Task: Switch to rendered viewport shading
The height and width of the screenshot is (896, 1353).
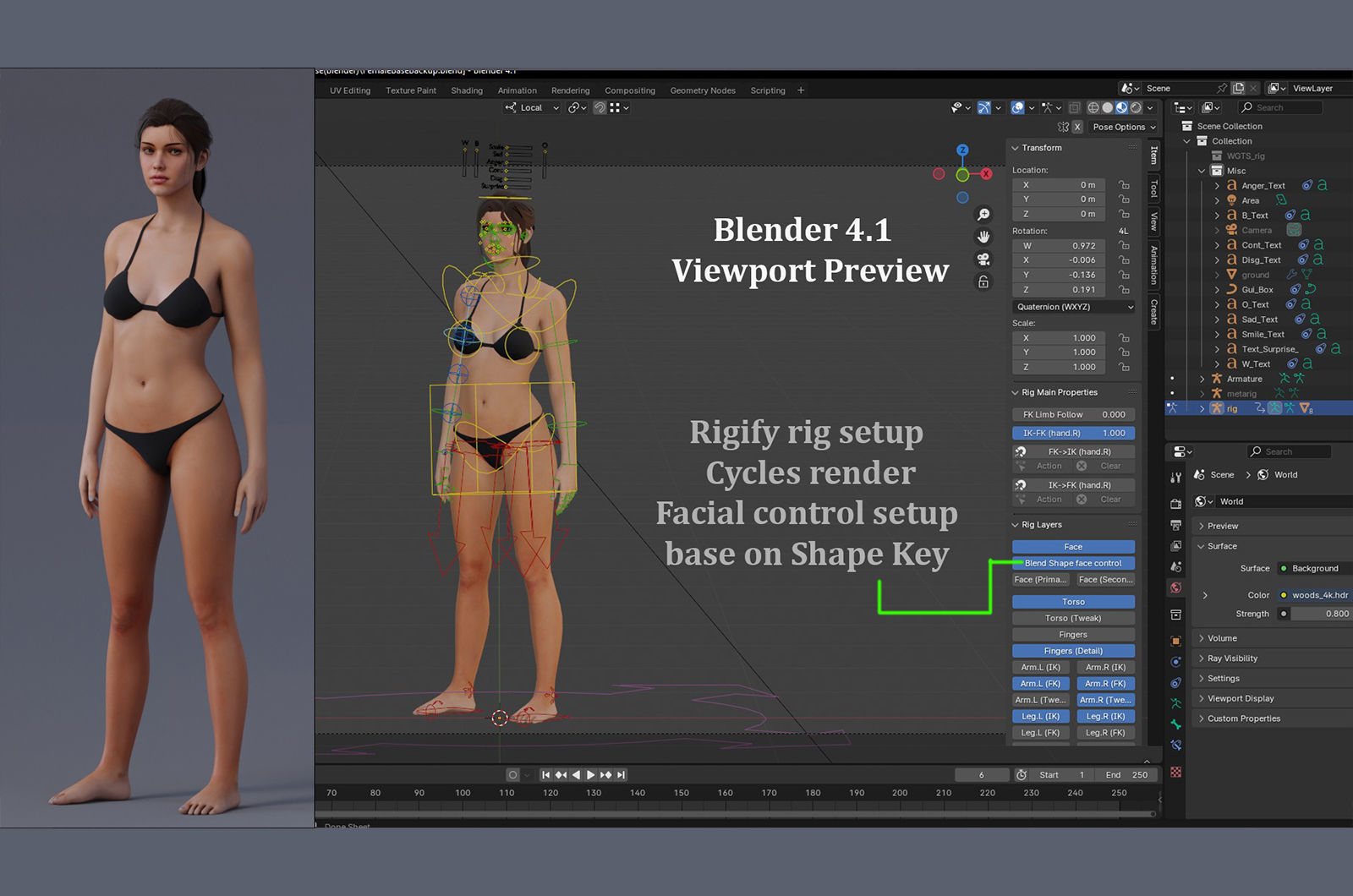Action: pyautogui.click(x=1136, y=108)
